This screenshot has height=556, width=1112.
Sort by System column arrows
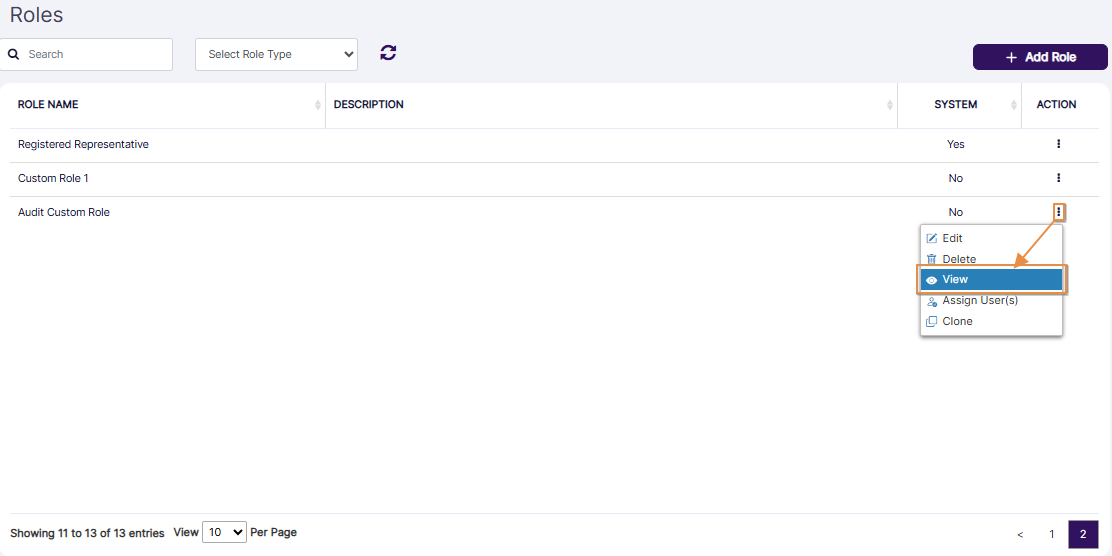coord(1014,105)
